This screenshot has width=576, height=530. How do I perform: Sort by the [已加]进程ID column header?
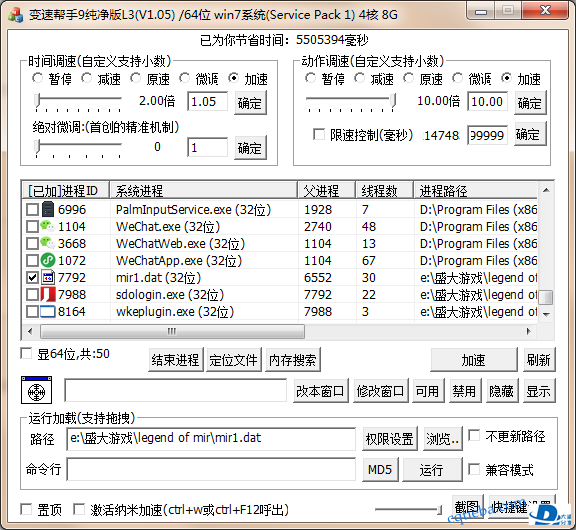pos(65,190)
